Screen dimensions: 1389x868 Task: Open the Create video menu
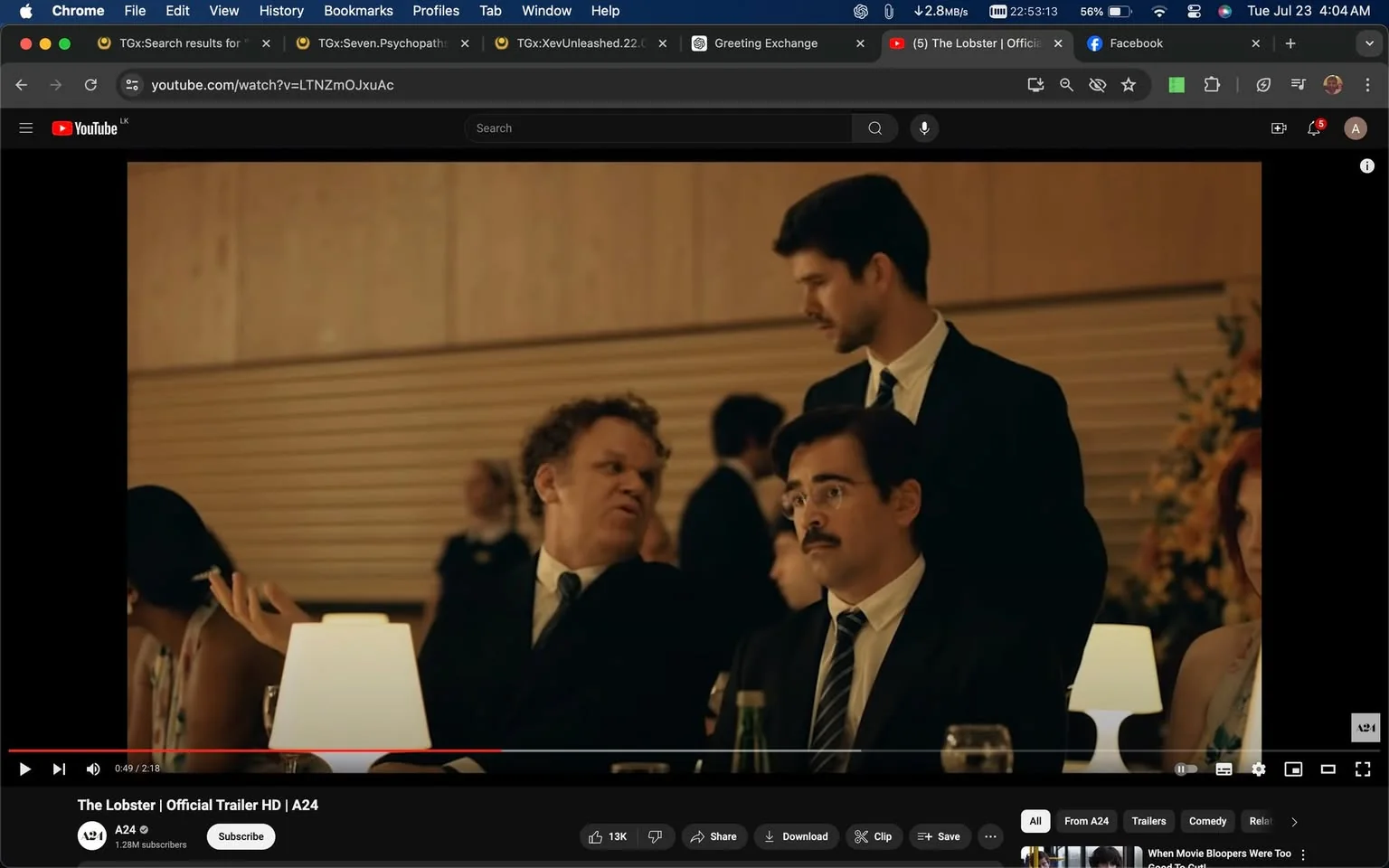pyautogui.click(x=1279, y=128)
